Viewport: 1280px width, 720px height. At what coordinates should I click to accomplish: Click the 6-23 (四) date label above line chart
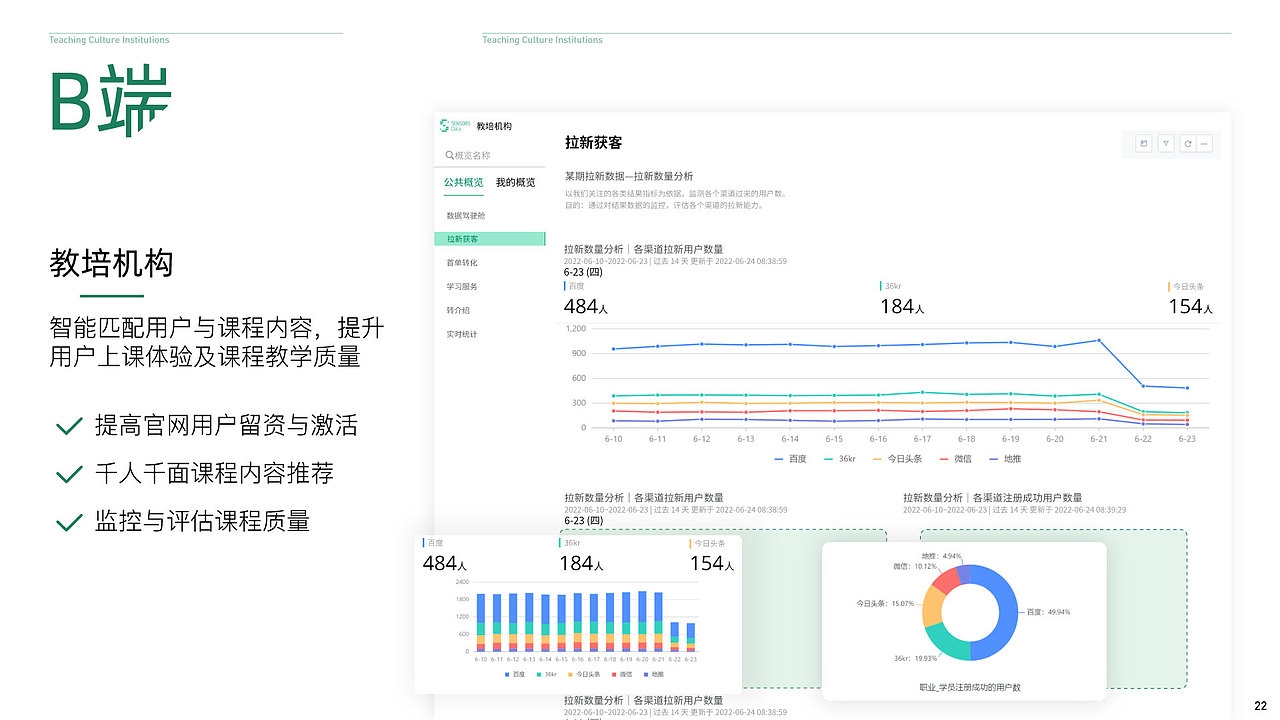(583, 271)
